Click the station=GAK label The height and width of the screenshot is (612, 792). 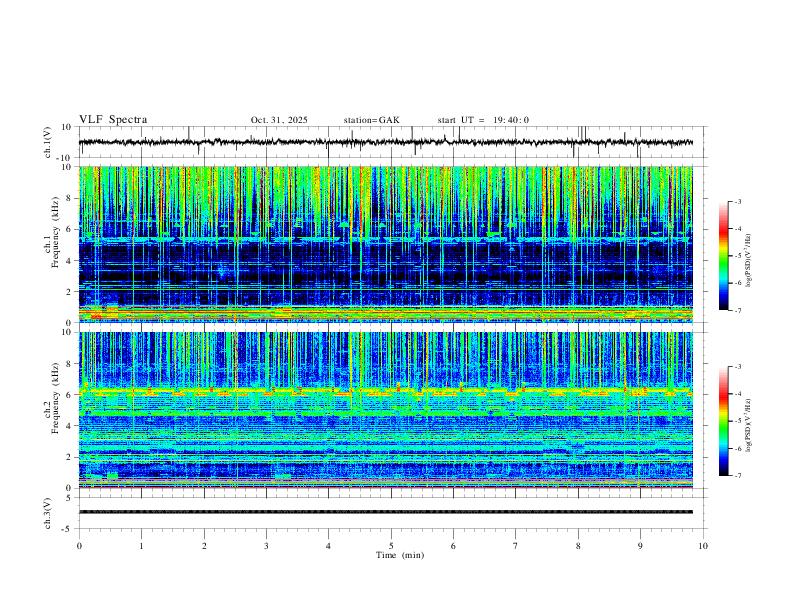pyautogui.click(x=371, y=120)
